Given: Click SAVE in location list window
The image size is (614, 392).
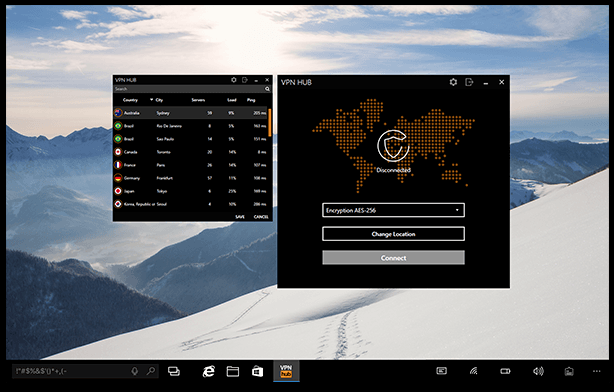Looking at the screenshot, I should 240,217.
